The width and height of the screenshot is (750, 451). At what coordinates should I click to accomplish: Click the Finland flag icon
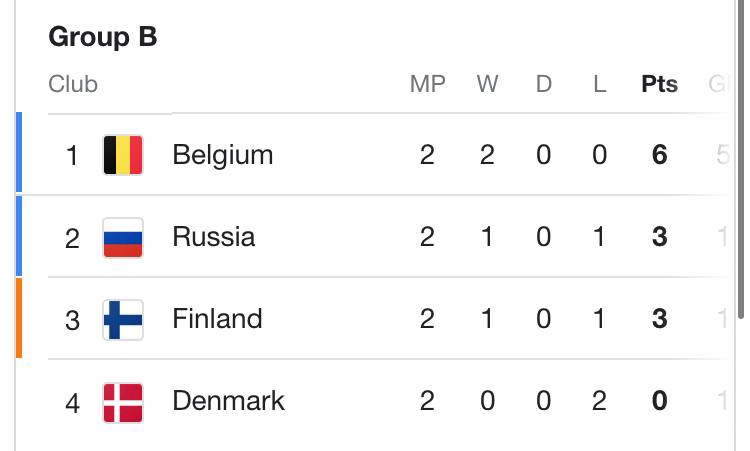[x=123, y=319]
